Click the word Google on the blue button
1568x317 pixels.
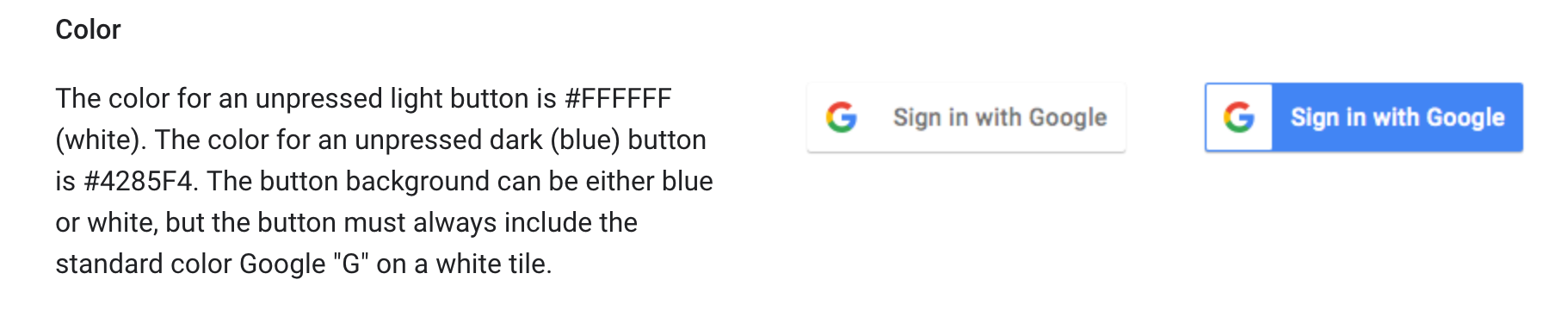tap(1466, 117)
